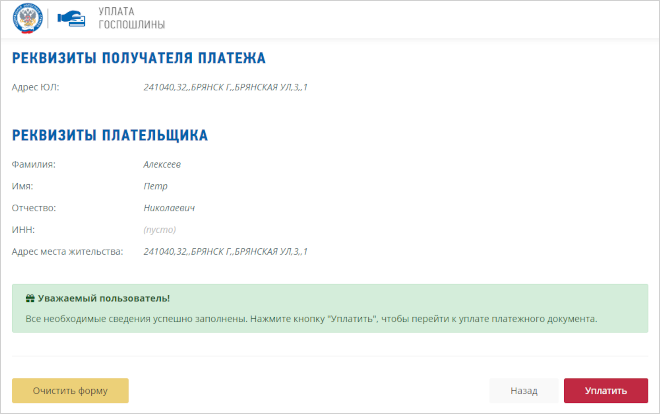
Task: Click the patronymic value Николаевич
Action: coord(169,208)
